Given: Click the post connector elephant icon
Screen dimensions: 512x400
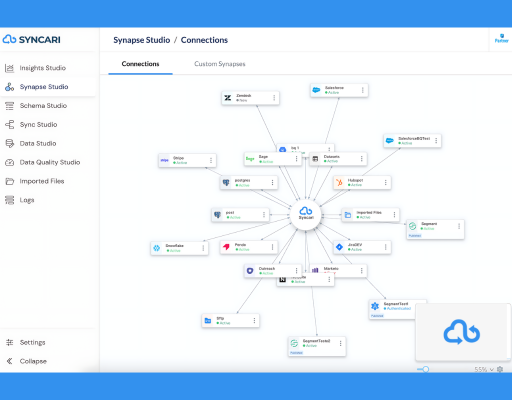Looking at the screenshot, I should pos(217,215).
